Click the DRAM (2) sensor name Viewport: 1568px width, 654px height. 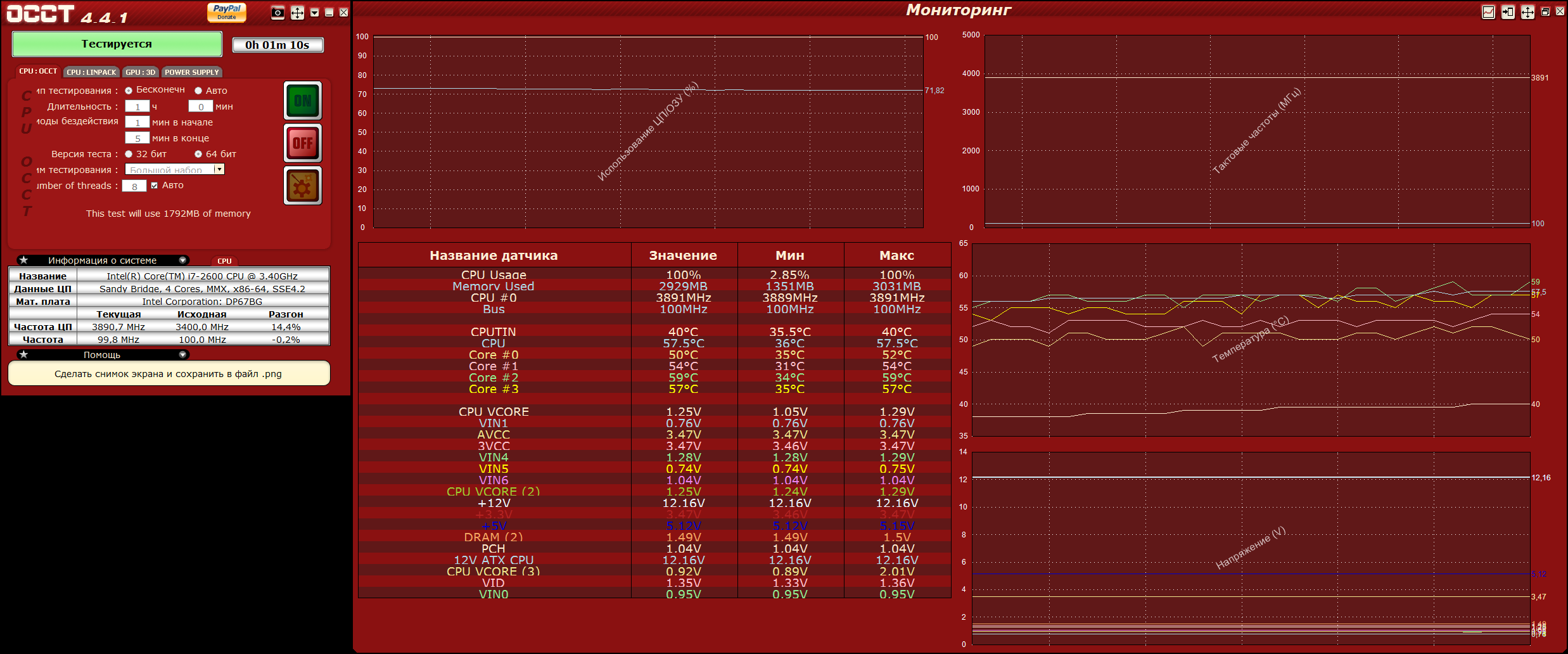tap(494, 537)
